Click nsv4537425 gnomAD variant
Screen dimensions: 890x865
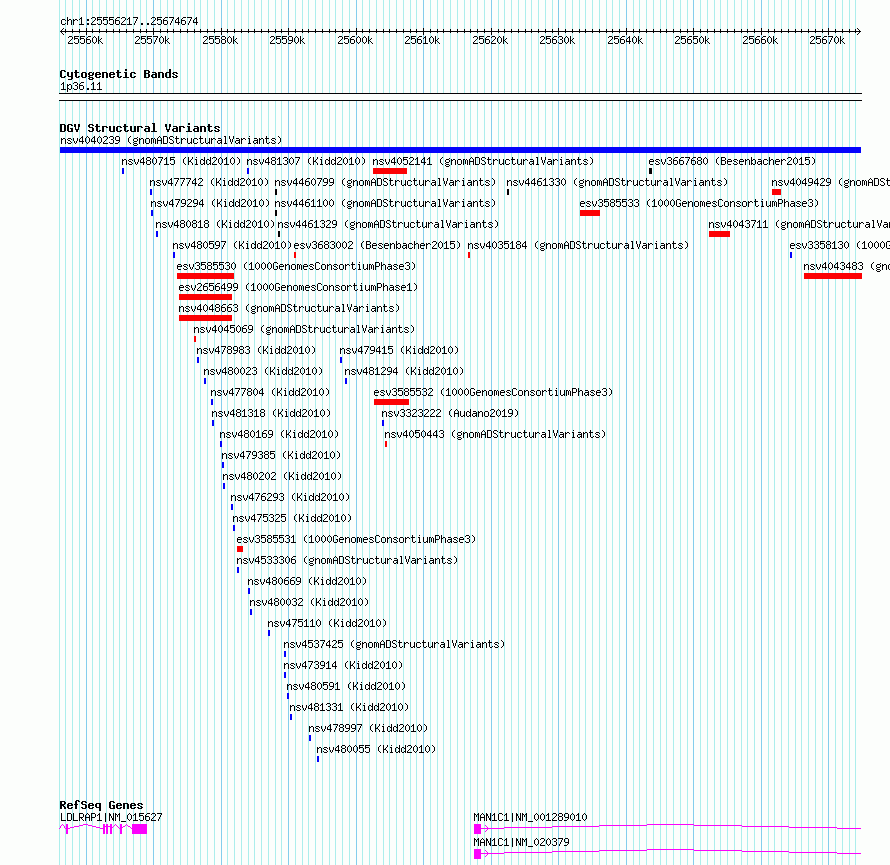tap(394, 644)
